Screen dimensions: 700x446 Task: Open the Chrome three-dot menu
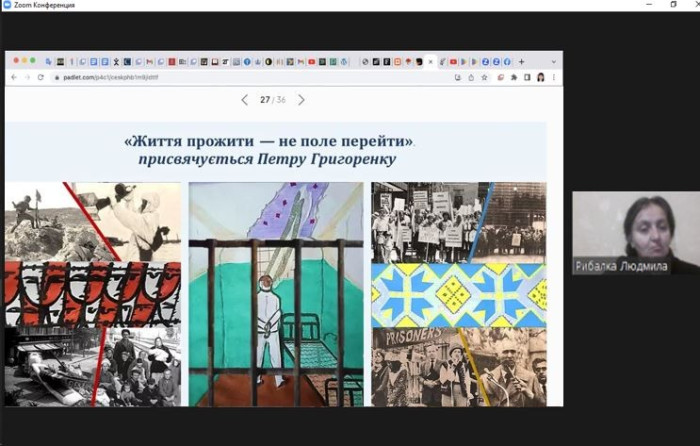(554, 77)
